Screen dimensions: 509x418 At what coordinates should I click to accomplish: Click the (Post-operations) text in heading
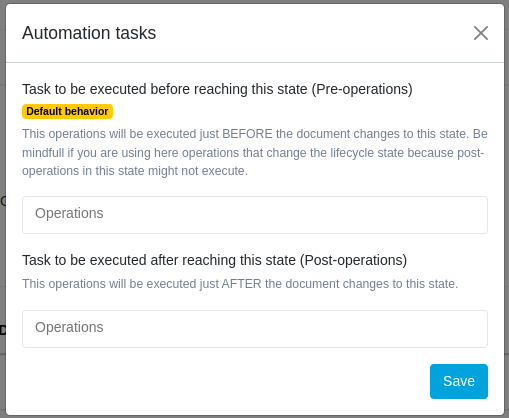[x=353, y=260]
